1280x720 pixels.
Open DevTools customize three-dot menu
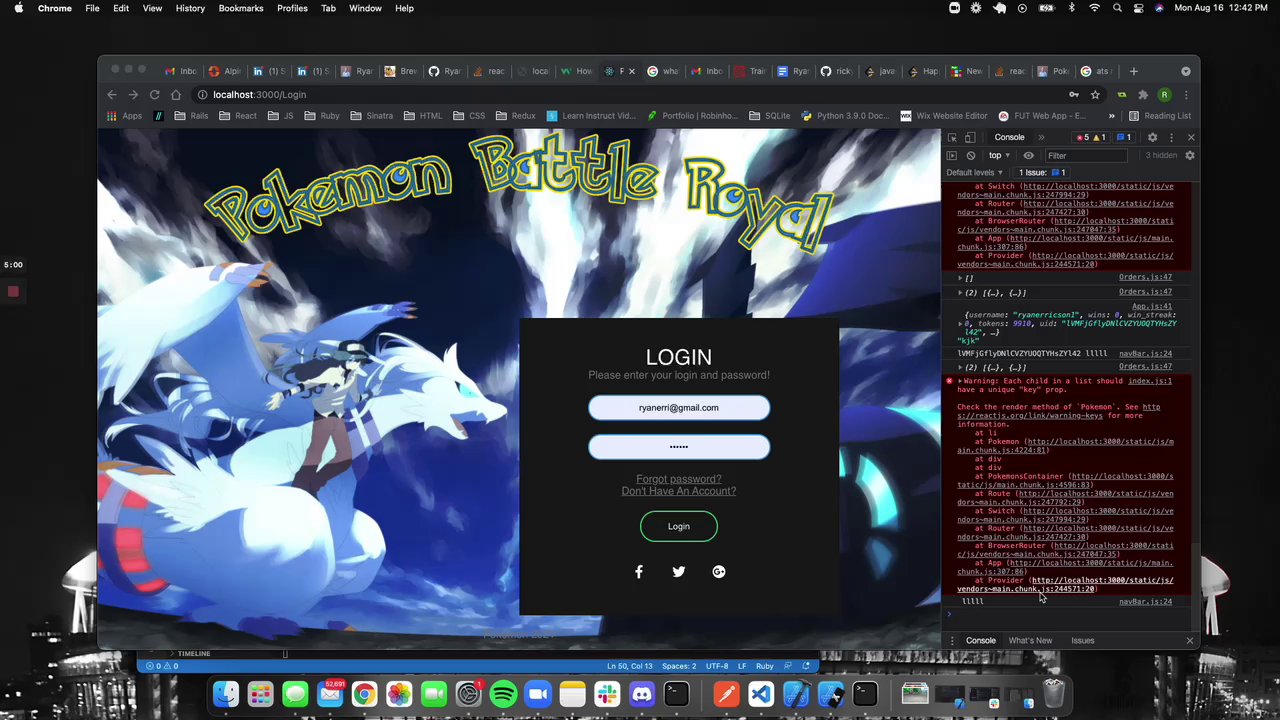click(x=1171, y=137)
